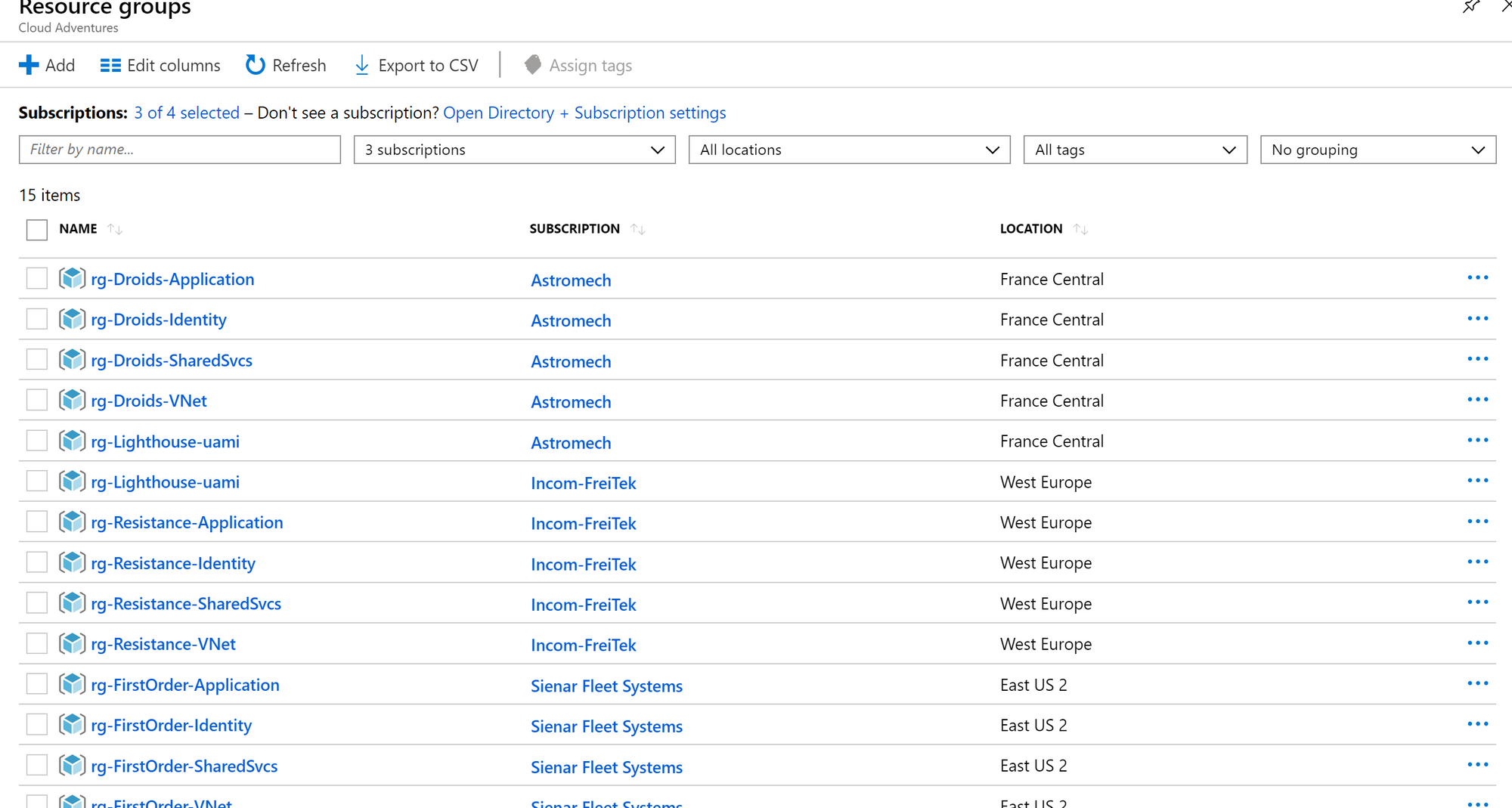The image size is (1512, 808).
Task: Click the Add plus icon
Action: click(x=29, y=65)
